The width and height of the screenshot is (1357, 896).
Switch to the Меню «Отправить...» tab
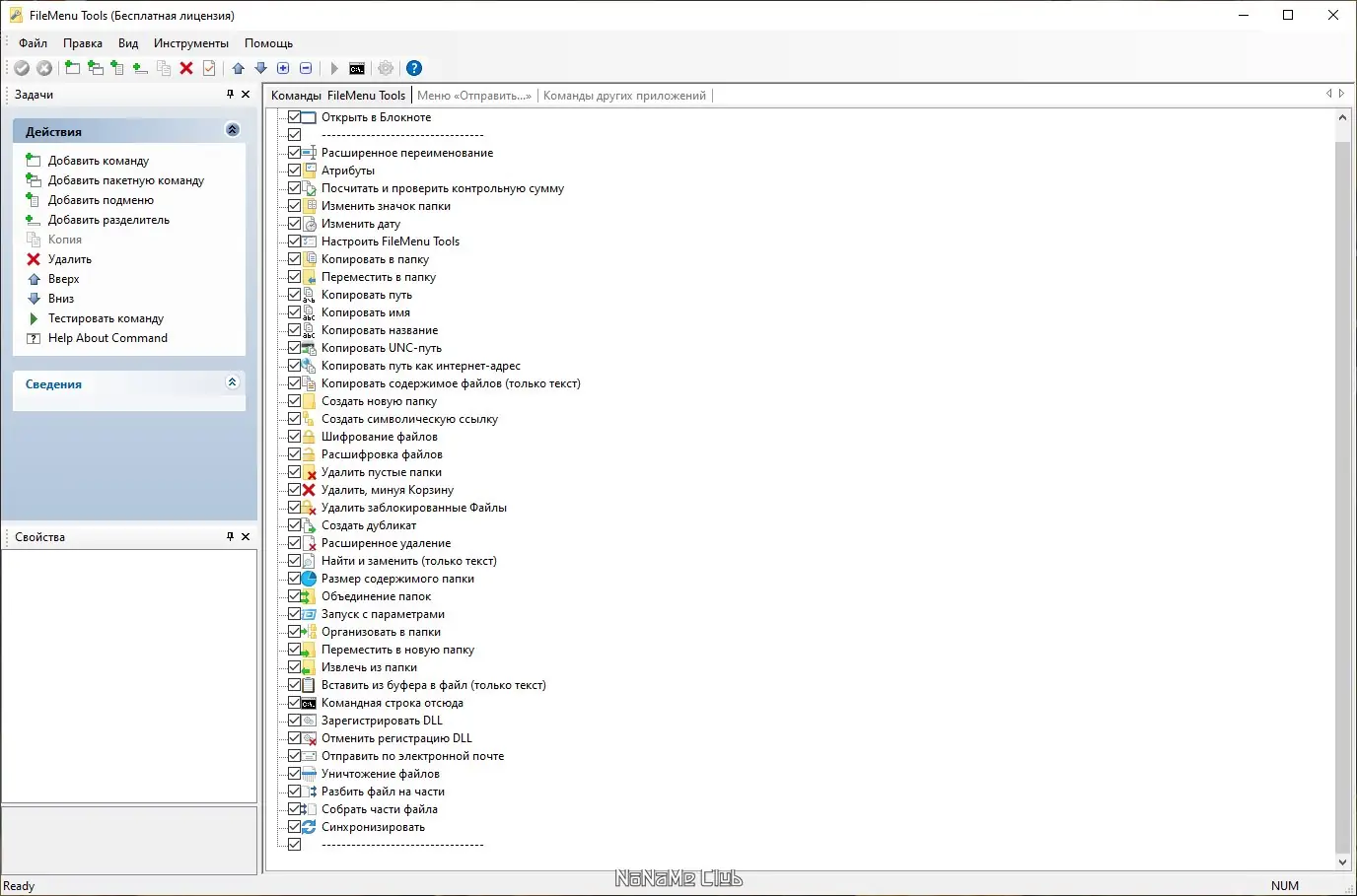(474, 96)
